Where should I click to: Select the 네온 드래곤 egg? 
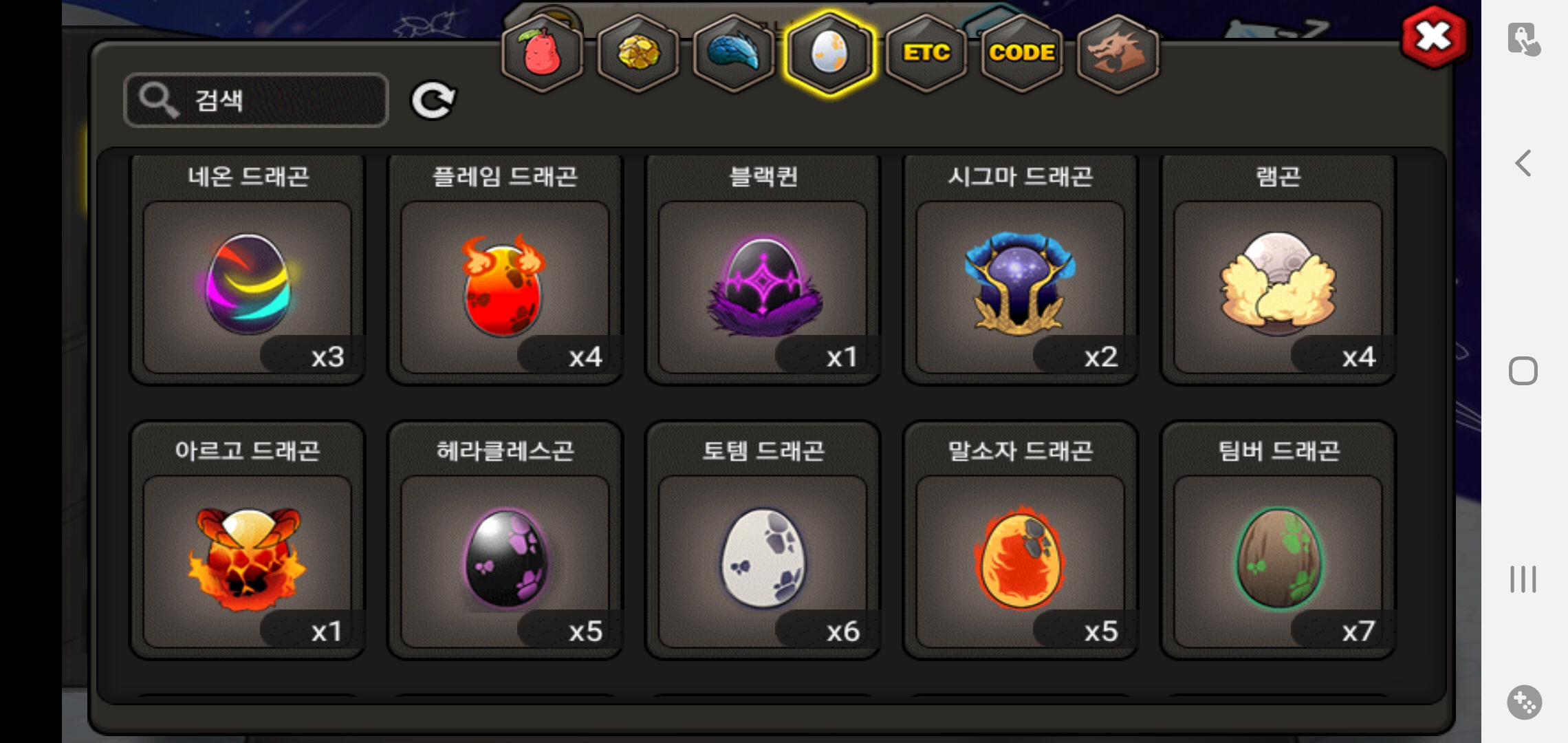click(x=248, y=270)
